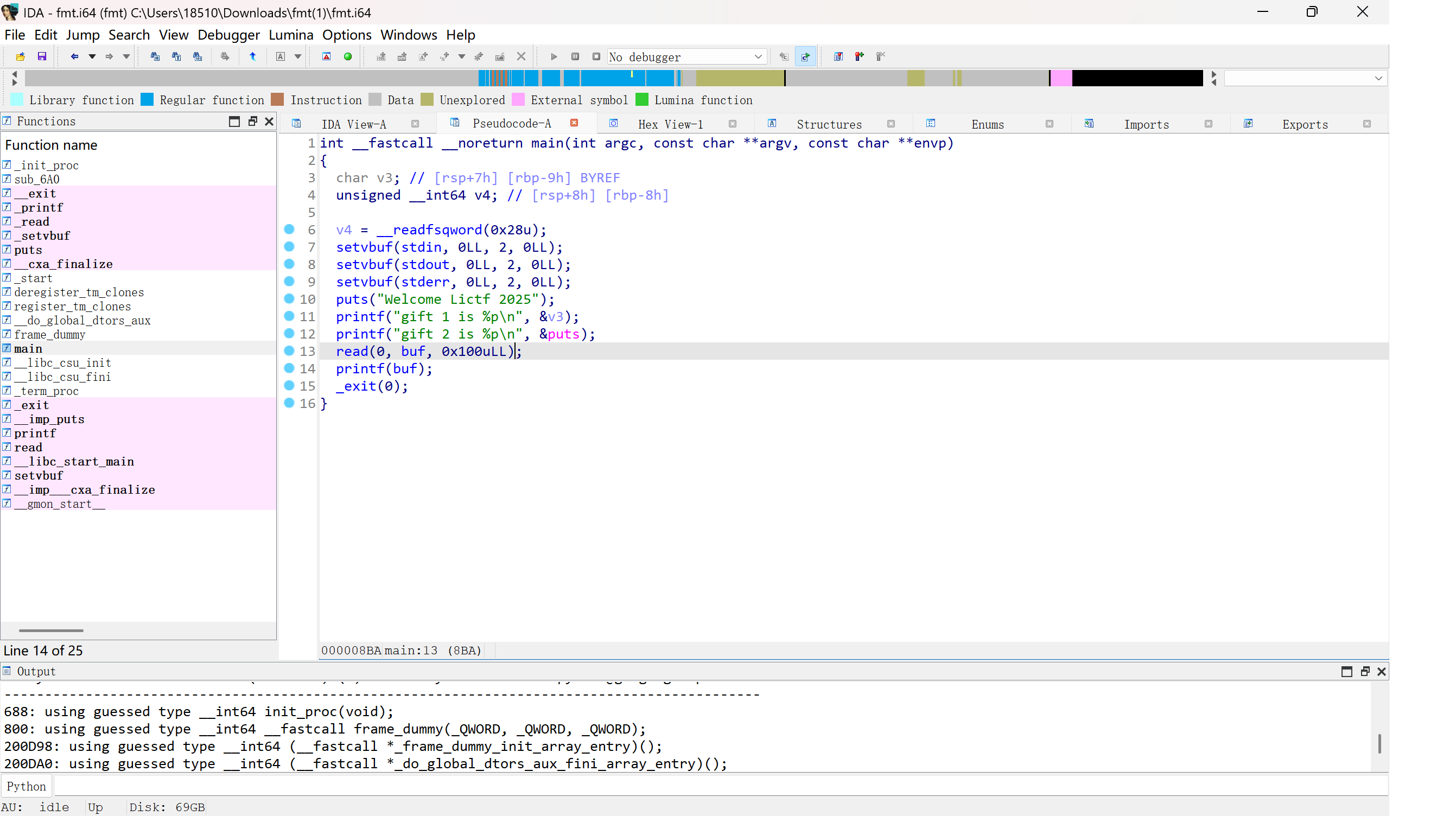Toggle breakpoint dot on line 15

click(x=289, y=386)
